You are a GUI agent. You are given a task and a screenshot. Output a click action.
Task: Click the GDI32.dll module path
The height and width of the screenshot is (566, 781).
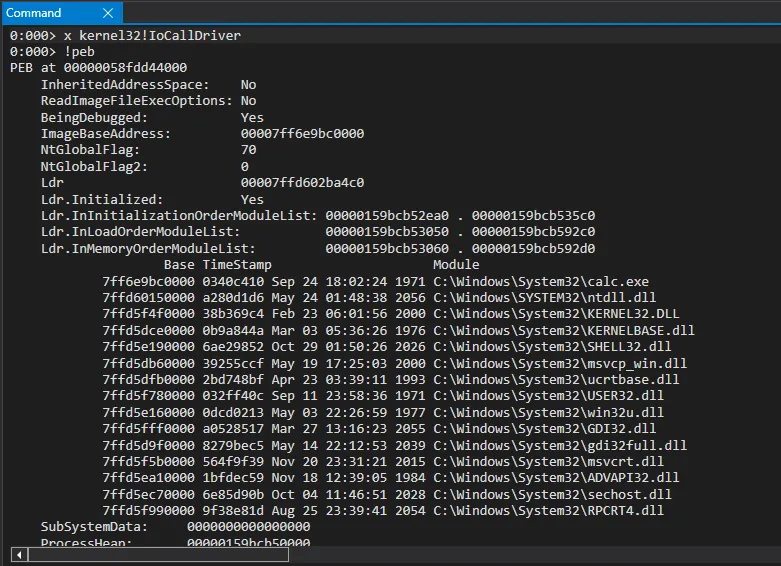pyautogui.click(x=544, y=428)
